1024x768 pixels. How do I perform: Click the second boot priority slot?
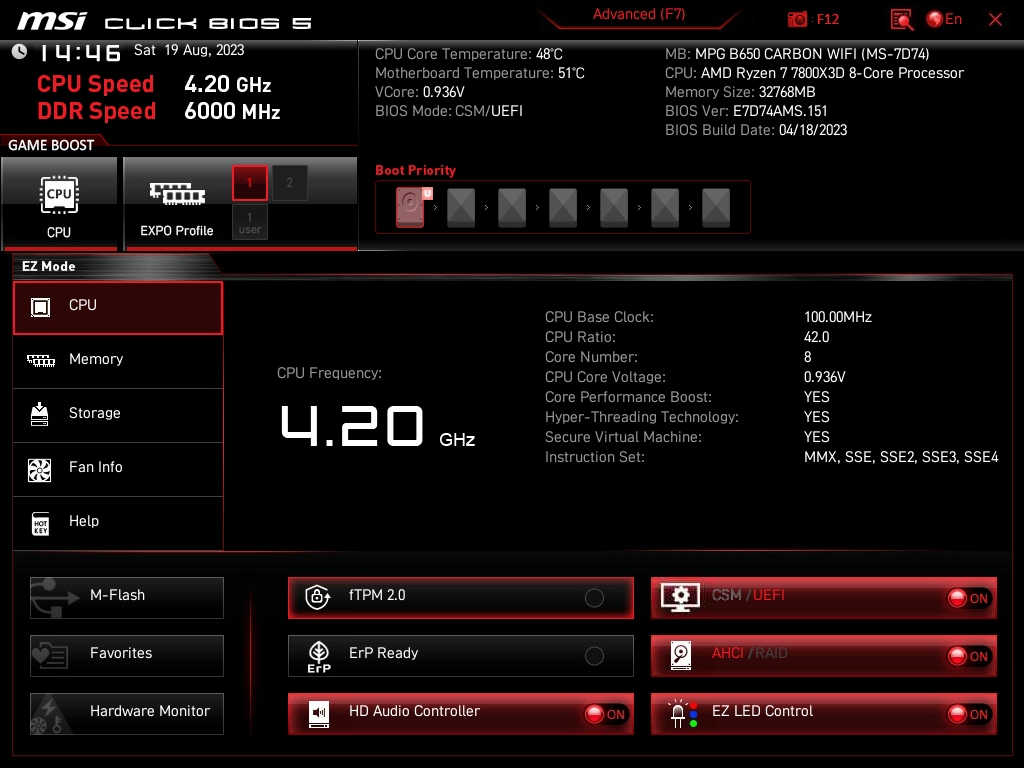pyautogui.click(x=461, y=207)
